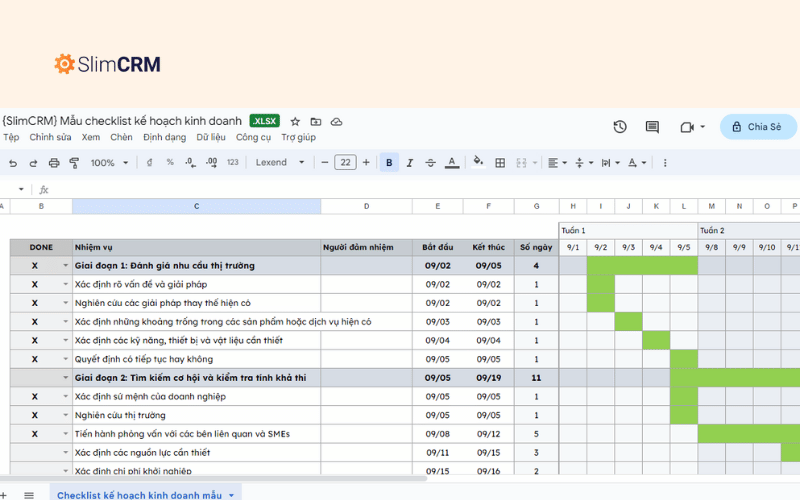
Task: Open version history clock icon
Action: (x=620, y=127)
